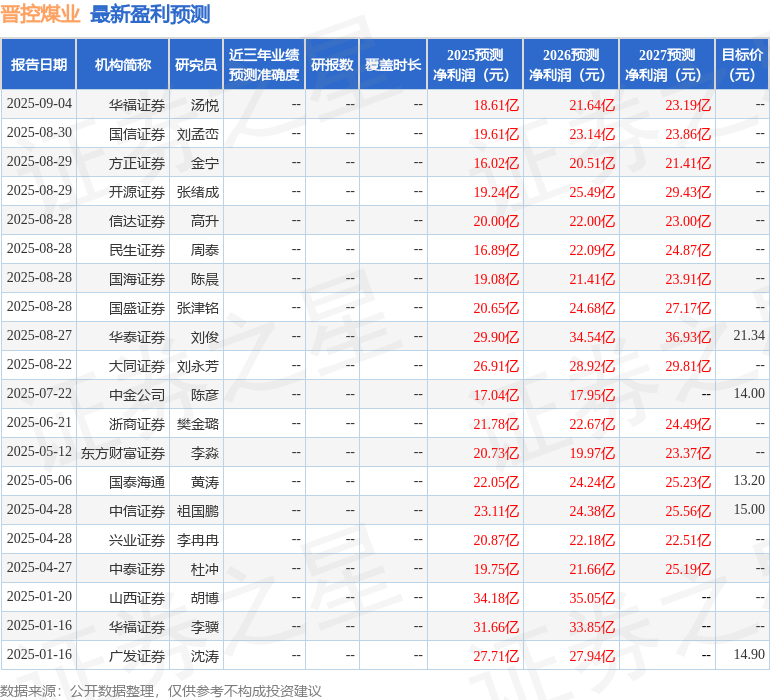Click the 2026预测净利润 column header
Screen dimensions: 770x700
click(x=571, y=64)
